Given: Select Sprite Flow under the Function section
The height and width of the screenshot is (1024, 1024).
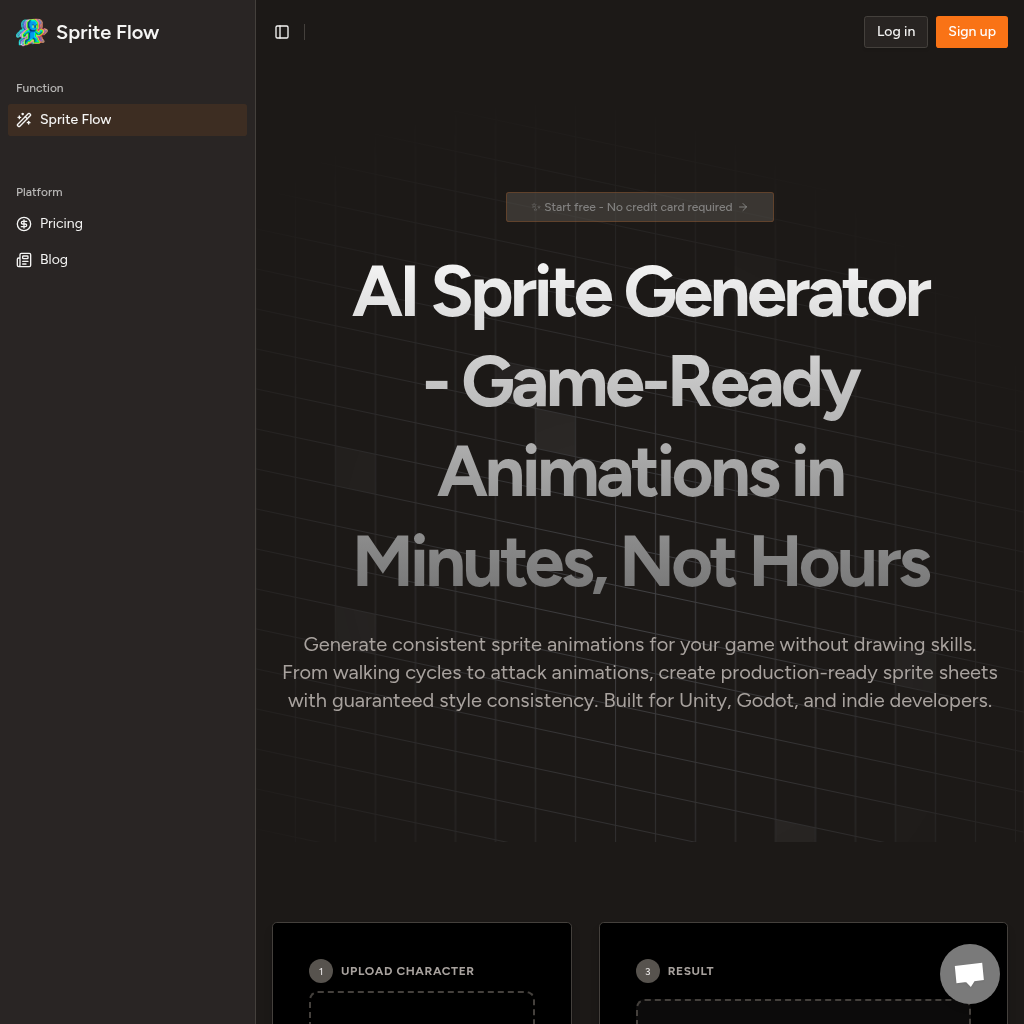Looking at the screenshot, I should (76, 120).
